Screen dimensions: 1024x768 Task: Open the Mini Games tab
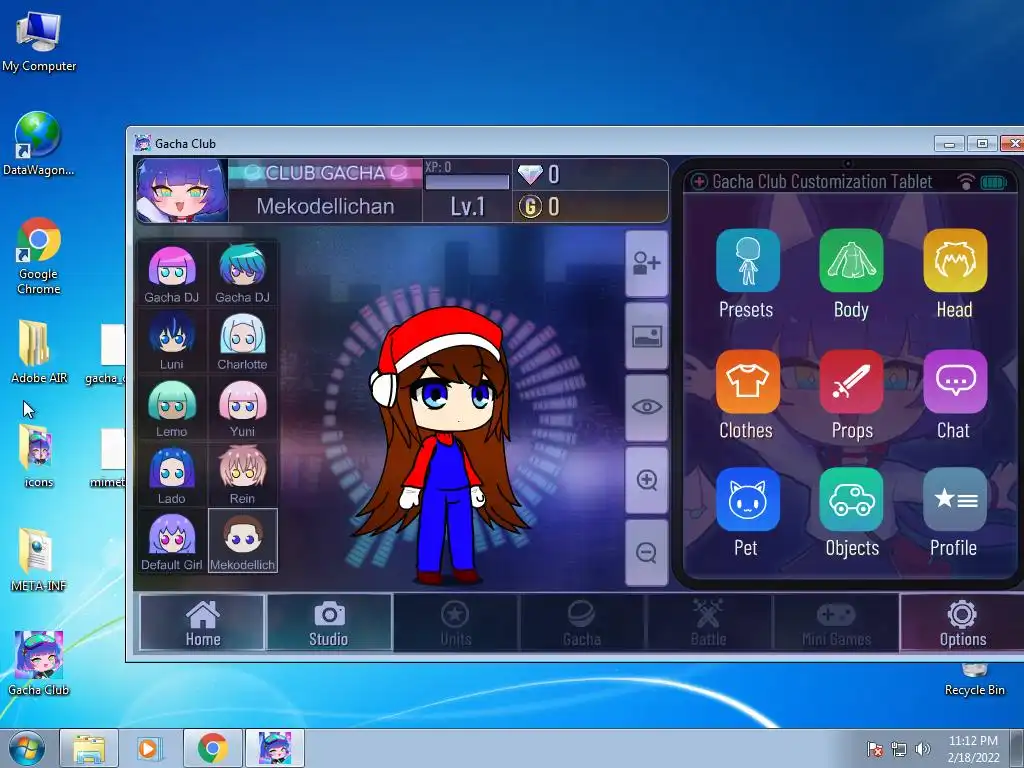point(836,622)
